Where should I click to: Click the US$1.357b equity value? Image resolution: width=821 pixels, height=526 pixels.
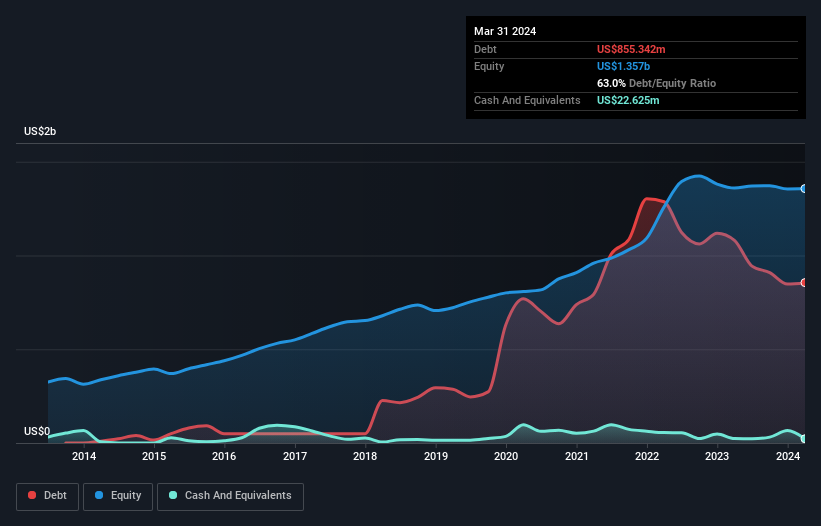pyautogui.click(x=623, y=66)
